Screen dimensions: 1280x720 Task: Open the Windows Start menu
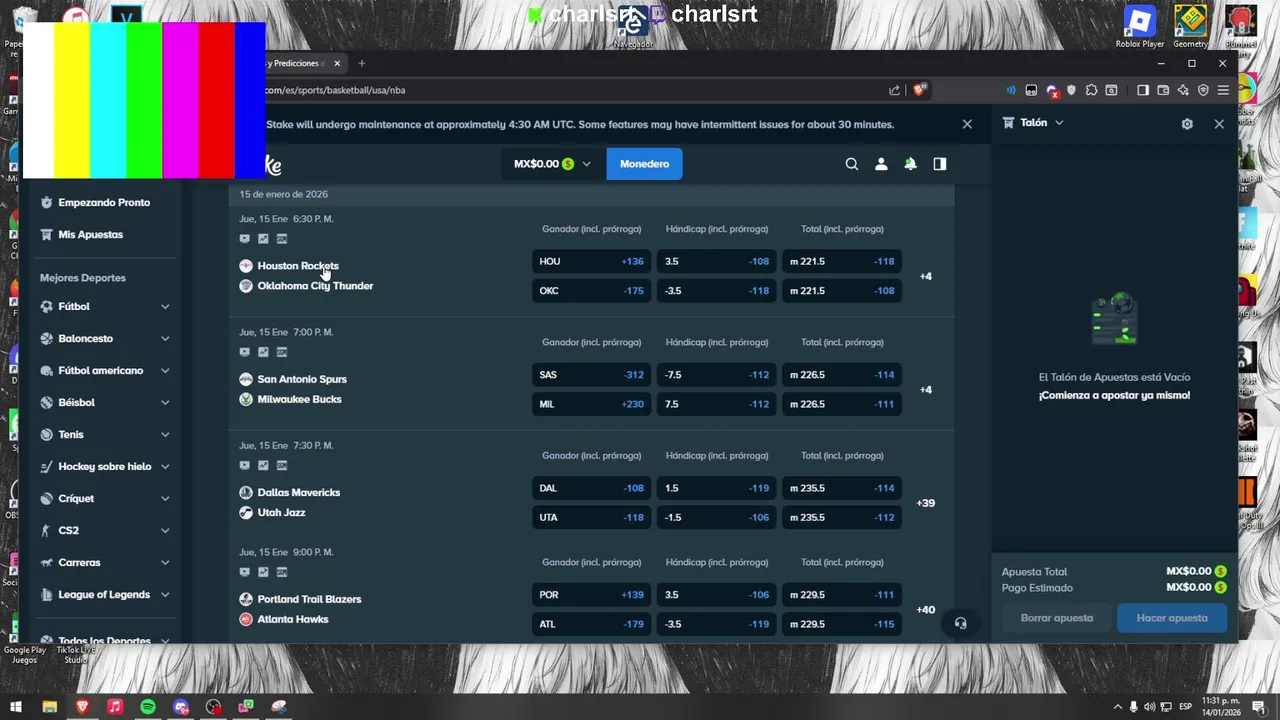[x=16, y=707]
